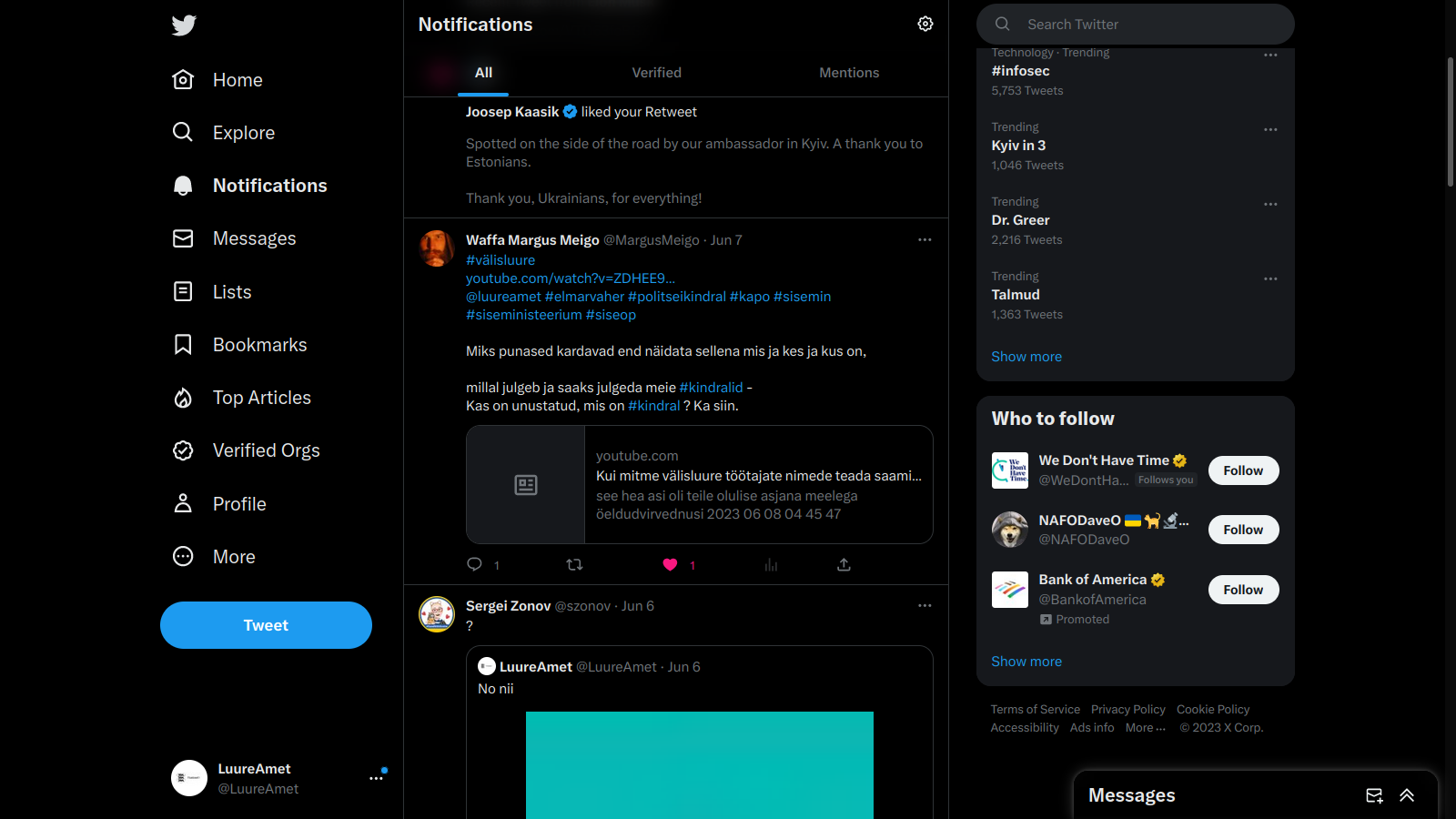Go to Profile page

pyautogui.click(x=219, y=503)
